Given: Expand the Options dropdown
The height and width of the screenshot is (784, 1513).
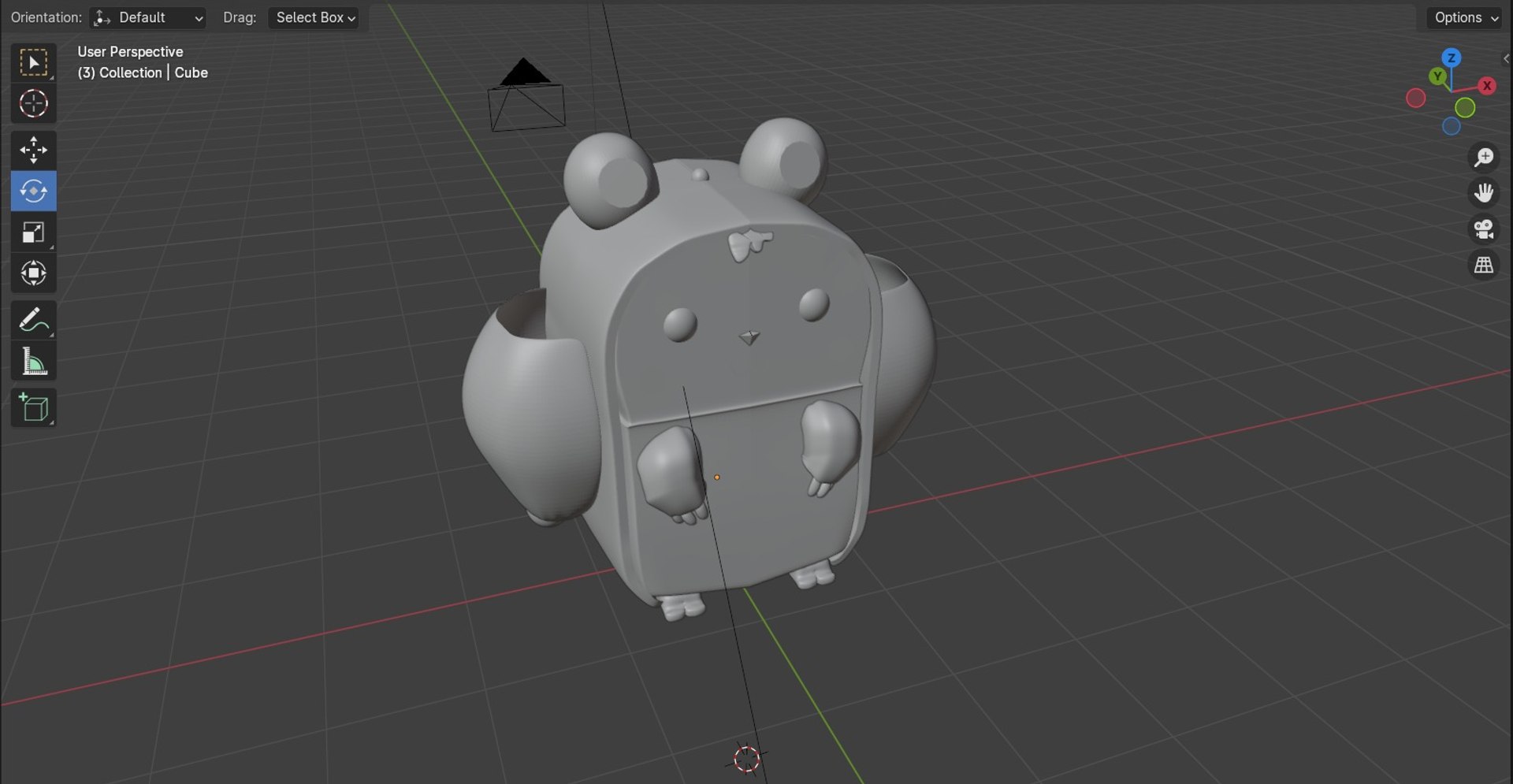Looking at the screenshot, I should pyautogui.click(x=1466, y=17).
